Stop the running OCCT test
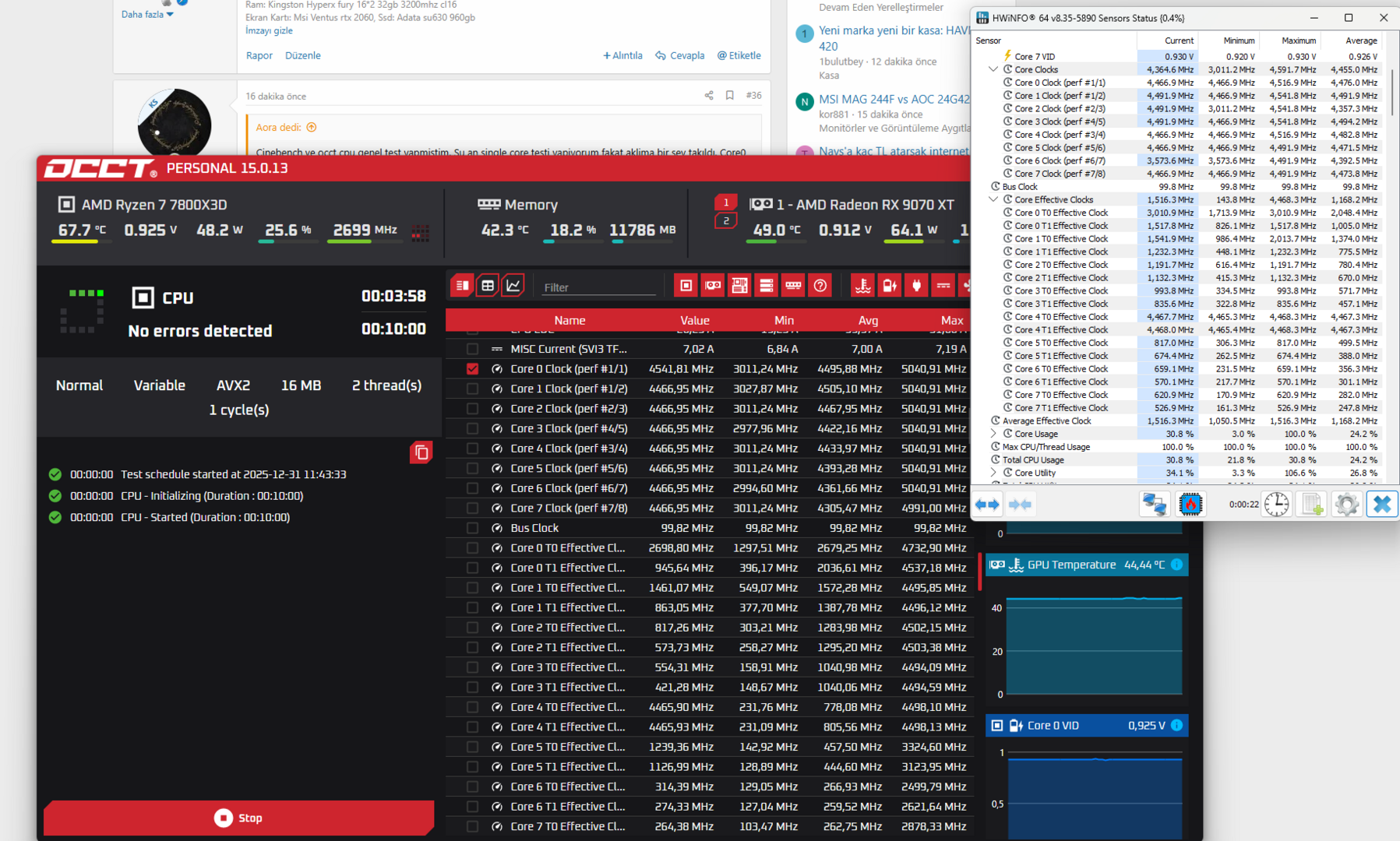The image size is (1400, 841). pyautogui.click(x=238, y=818)
